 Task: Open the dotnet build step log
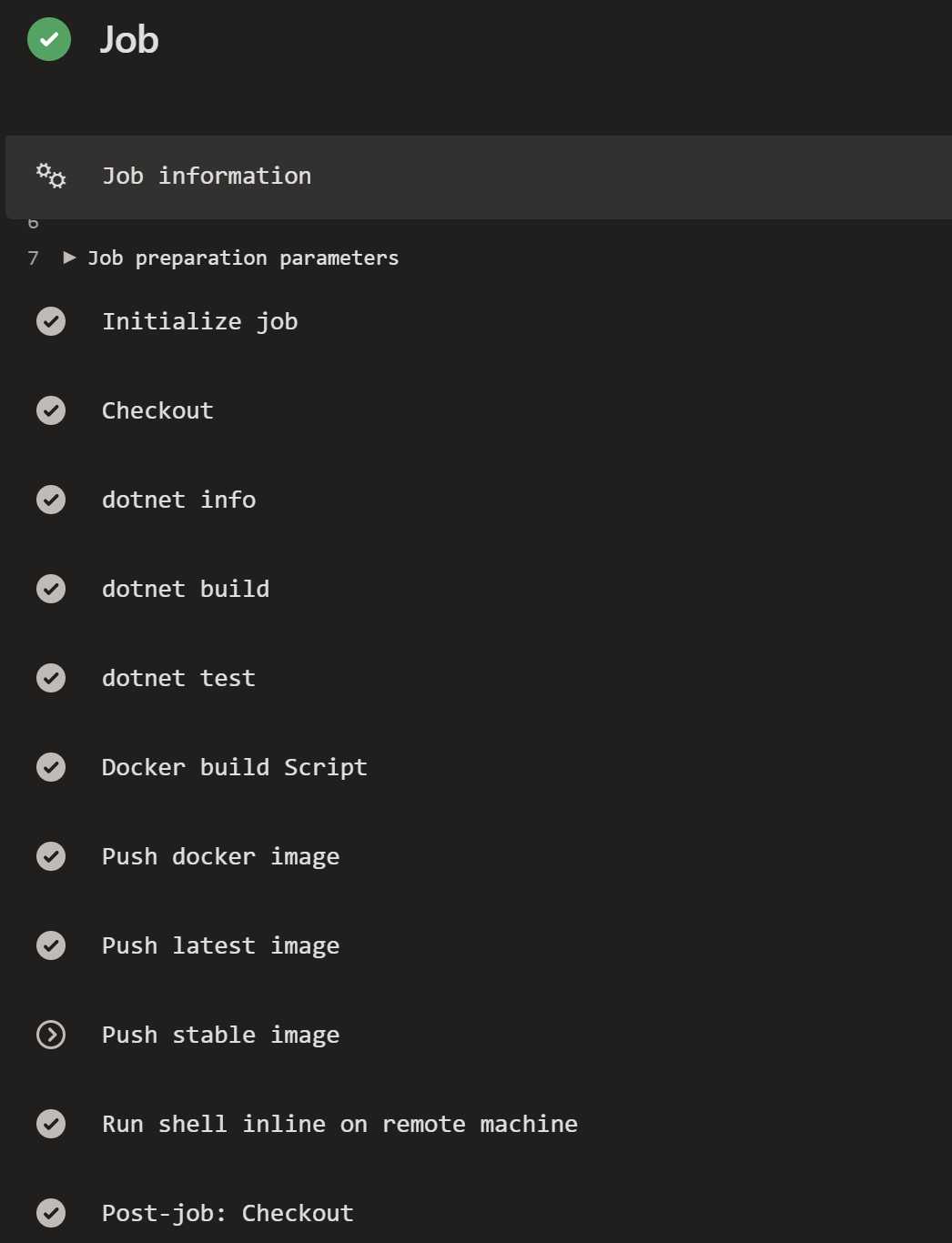tap(479, 589)
